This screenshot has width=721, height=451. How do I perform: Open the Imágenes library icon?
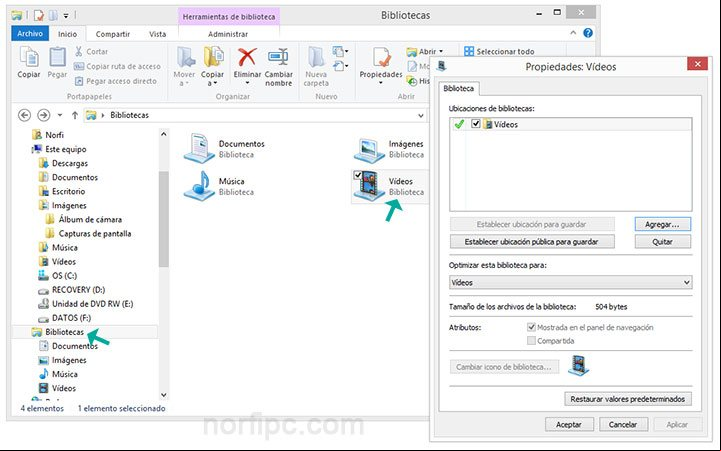click(369, 150)
